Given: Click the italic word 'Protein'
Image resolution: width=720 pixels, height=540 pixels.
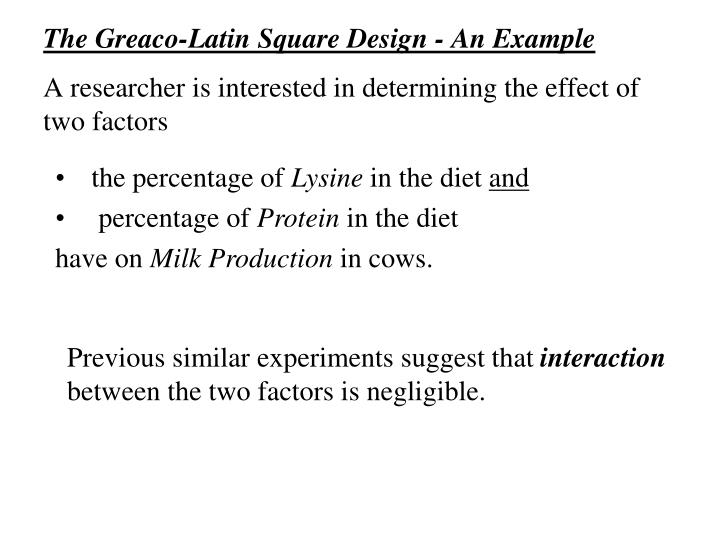Looking at the screenshot, I should (x=298, y=218).
